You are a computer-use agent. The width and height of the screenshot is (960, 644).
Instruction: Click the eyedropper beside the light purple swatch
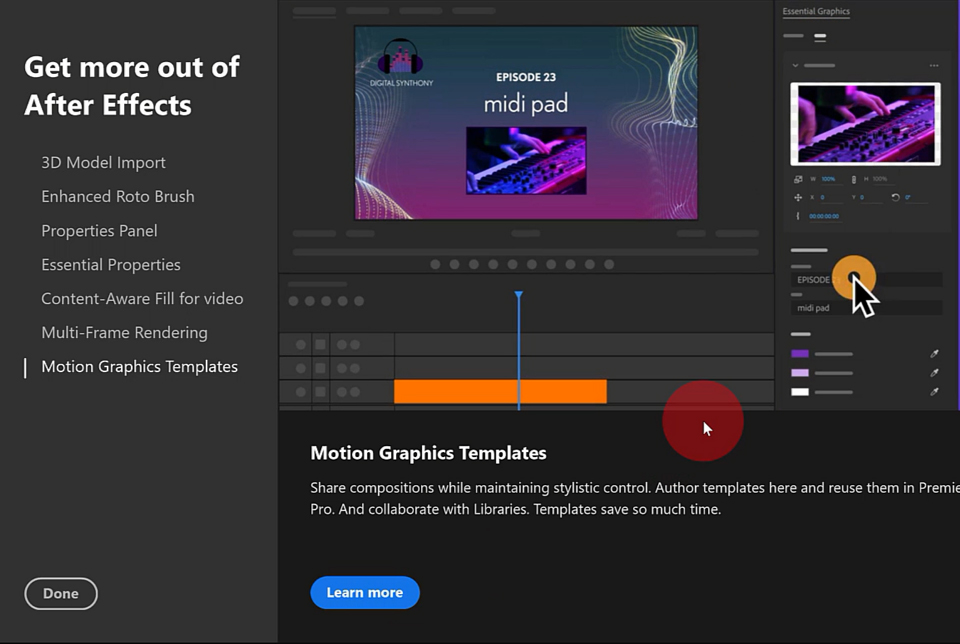(934, 373)
